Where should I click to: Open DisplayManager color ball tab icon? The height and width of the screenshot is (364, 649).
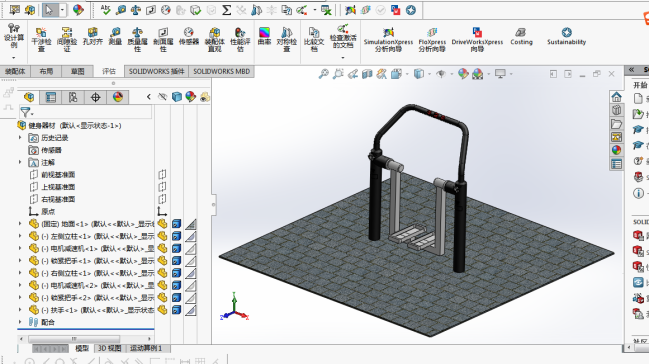118,97
